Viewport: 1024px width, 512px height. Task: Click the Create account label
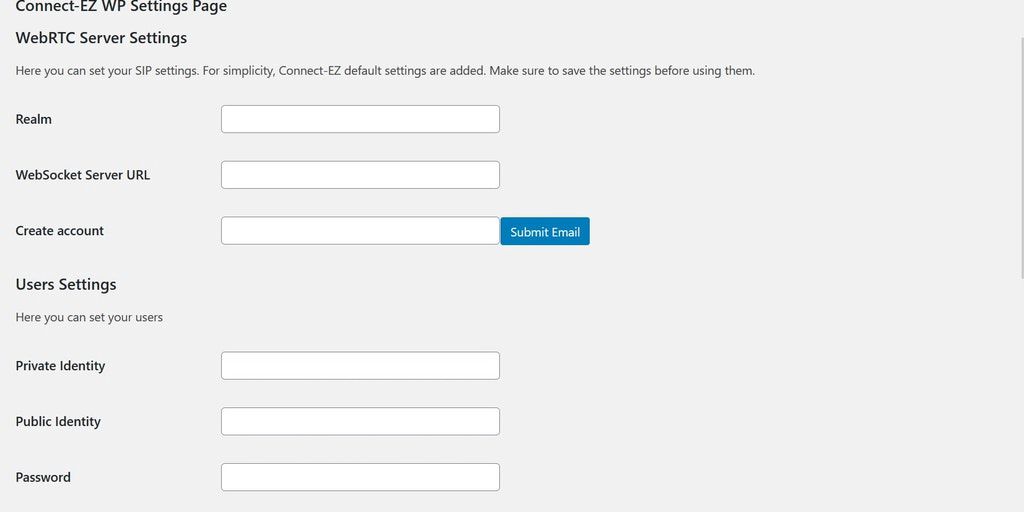coord(60,231)
